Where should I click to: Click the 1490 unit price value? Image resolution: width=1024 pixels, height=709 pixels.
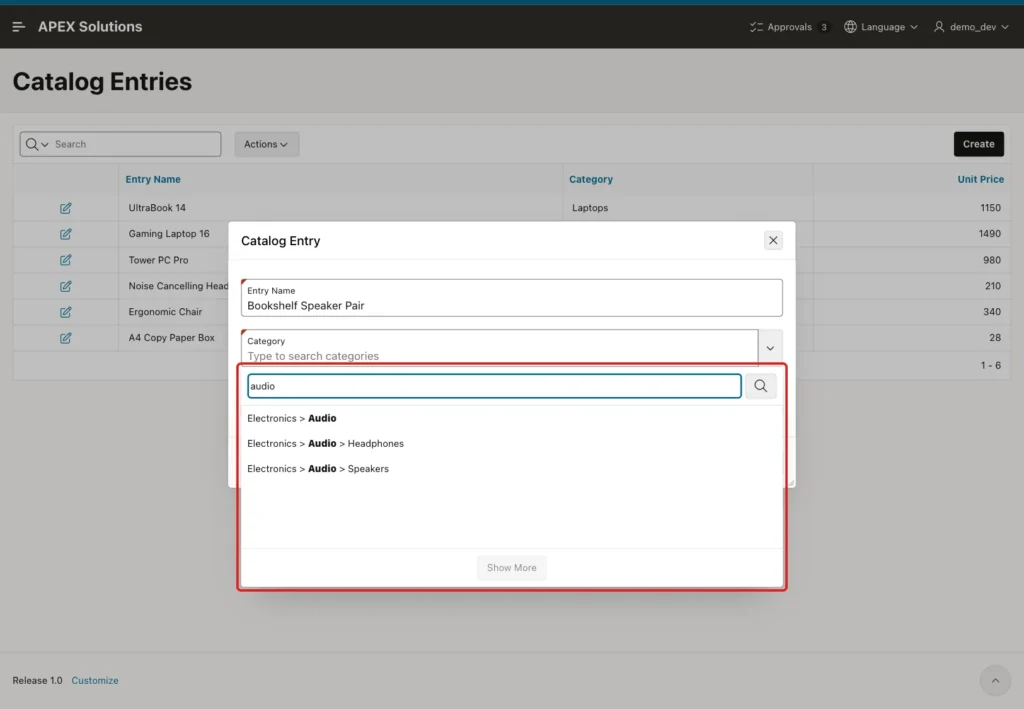[x=989, y=234]
